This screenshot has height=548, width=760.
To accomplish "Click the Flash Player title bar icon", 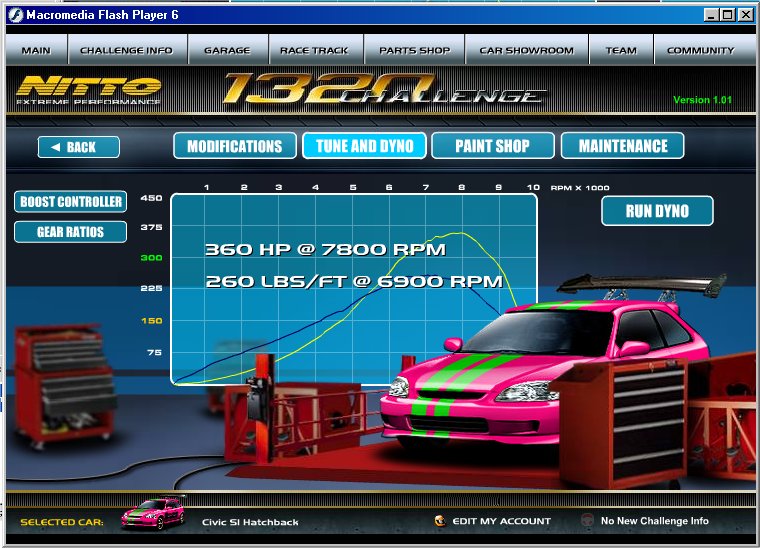I will [x=14, y=14].
